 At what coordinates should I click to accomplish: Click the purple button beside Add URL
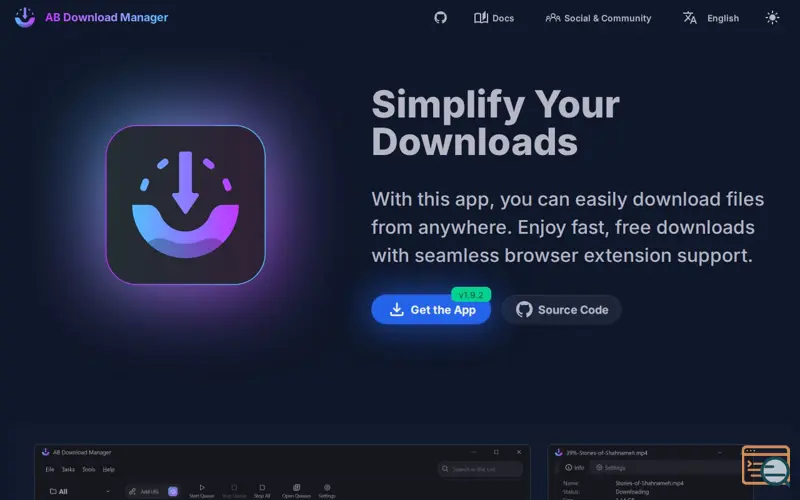tap(173, 491)
